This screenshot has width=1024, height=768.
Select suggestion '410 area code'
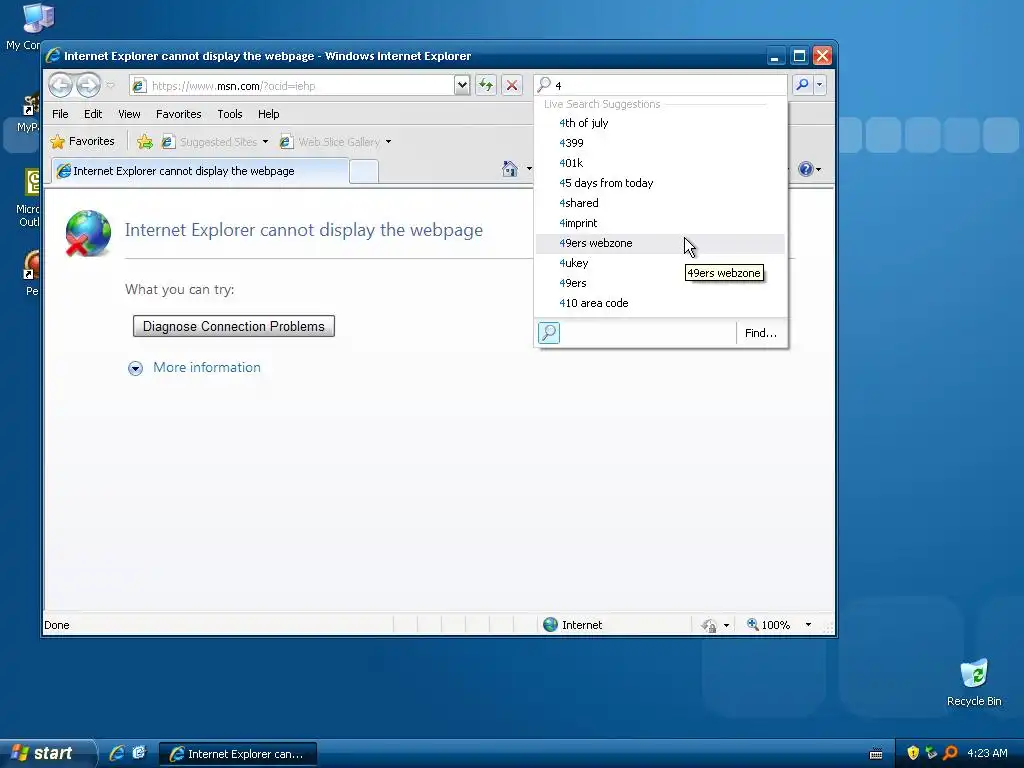[x=660, y=303]
